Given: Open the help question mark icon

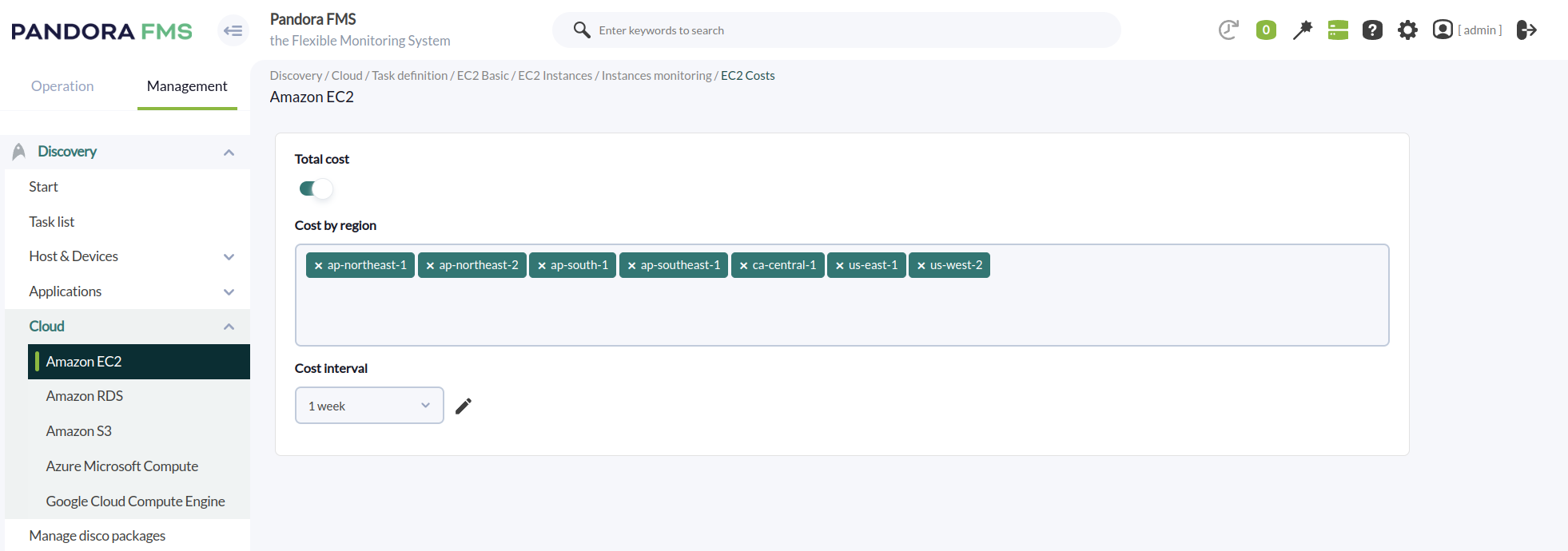Looking at the screenshot, I should click(x=1372, y=30).
